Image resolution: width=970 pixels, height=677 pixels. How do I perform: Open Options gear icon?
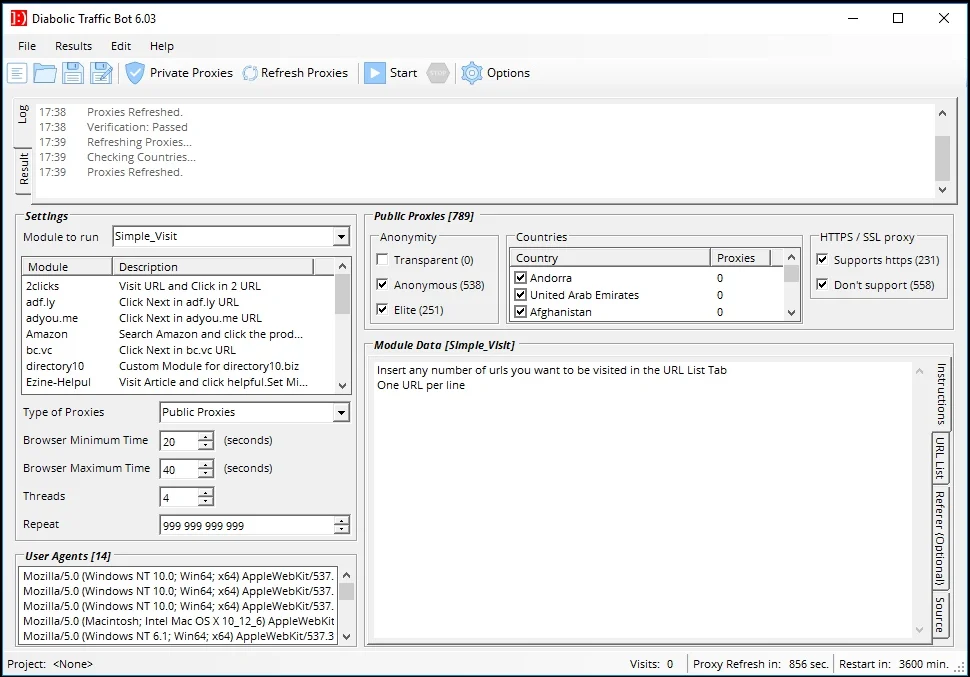point(471,73)
